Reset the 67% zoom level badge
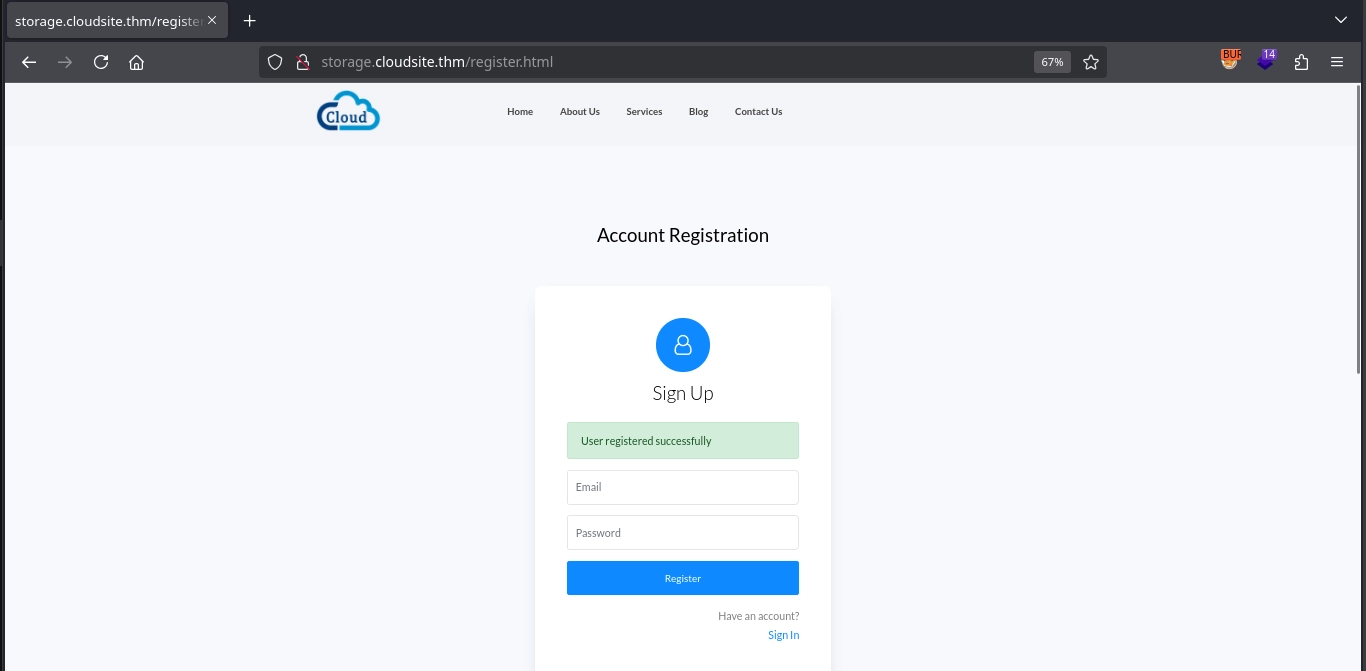Image resolution: width=1366 pixels, height=671 pixels. point(1052,62)
